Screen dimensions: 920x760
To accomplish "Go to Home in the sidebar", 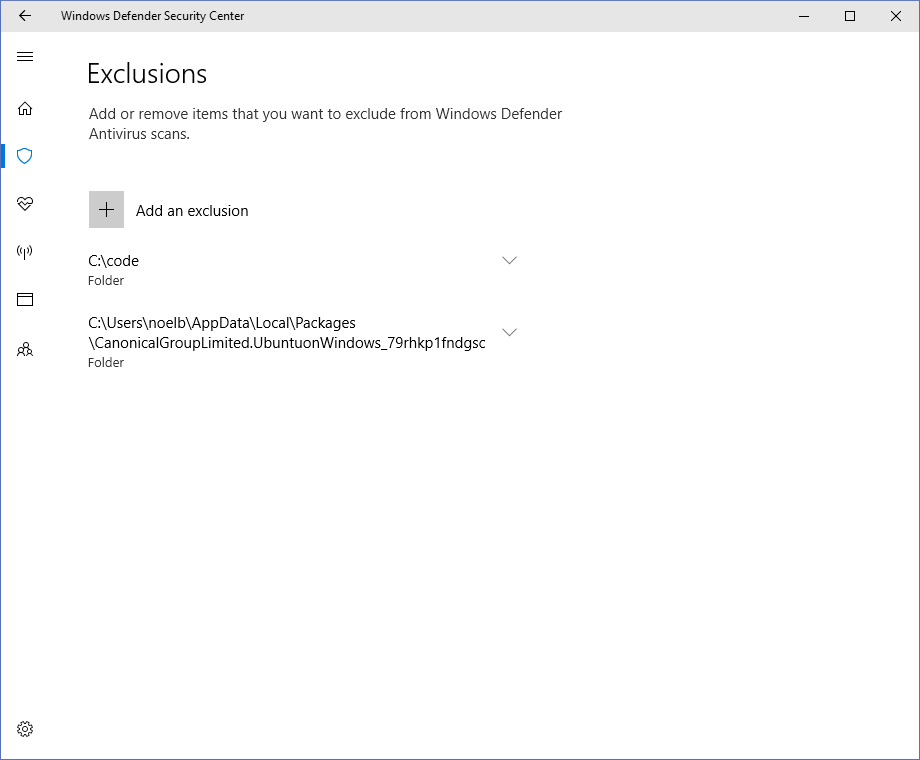I will click(25, 109).
